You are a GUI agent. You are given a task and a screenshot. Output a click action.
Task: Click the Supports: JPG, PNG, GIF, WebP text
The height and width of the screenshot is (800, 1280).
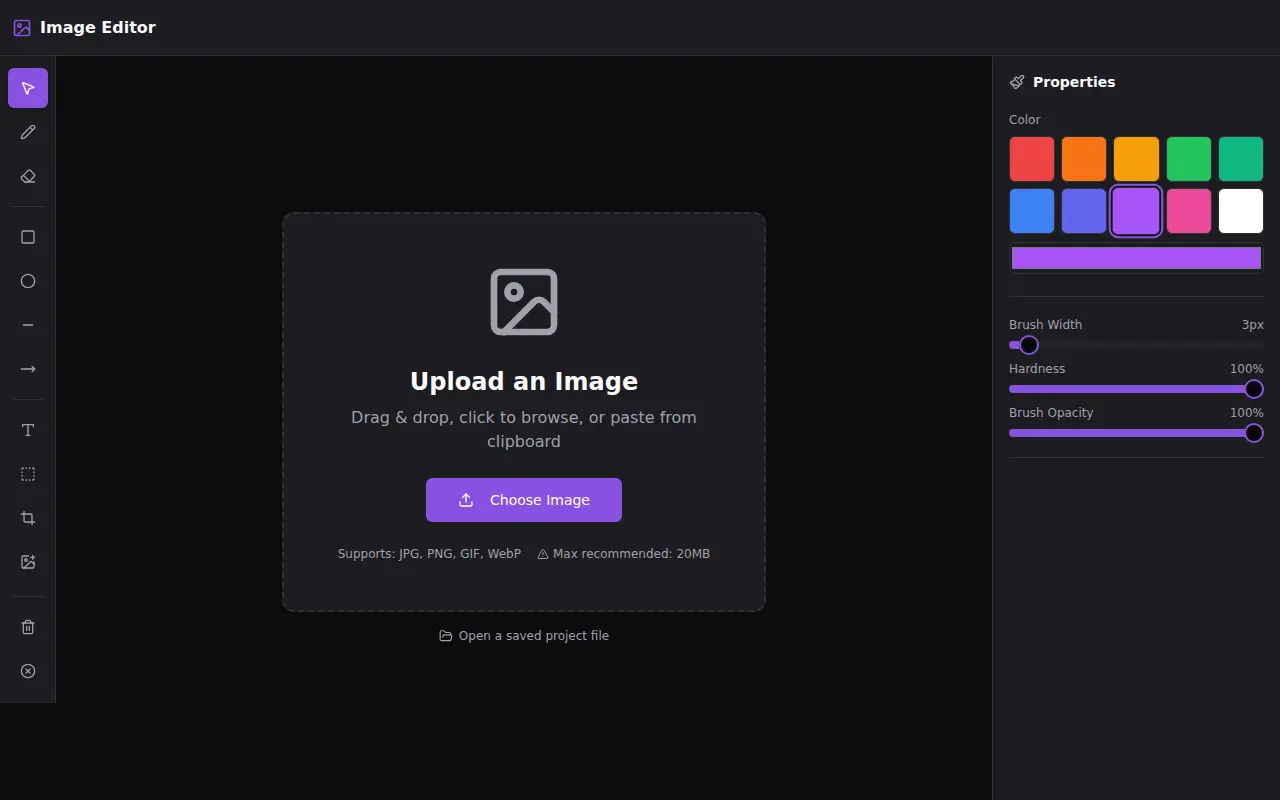[x=429, y=554]
